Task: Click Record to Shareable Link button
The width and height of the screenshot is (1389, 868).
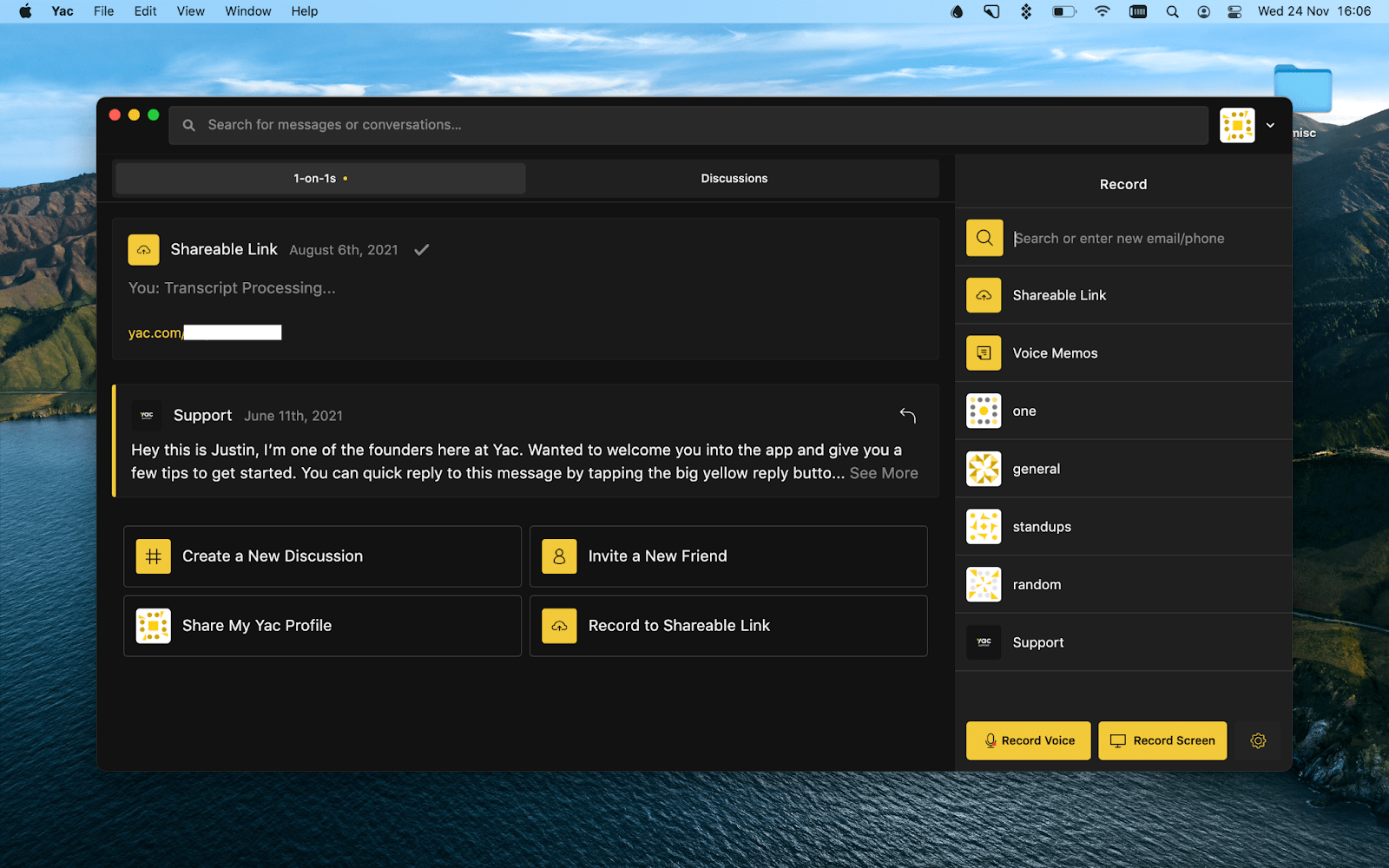Action: (728, 626)
